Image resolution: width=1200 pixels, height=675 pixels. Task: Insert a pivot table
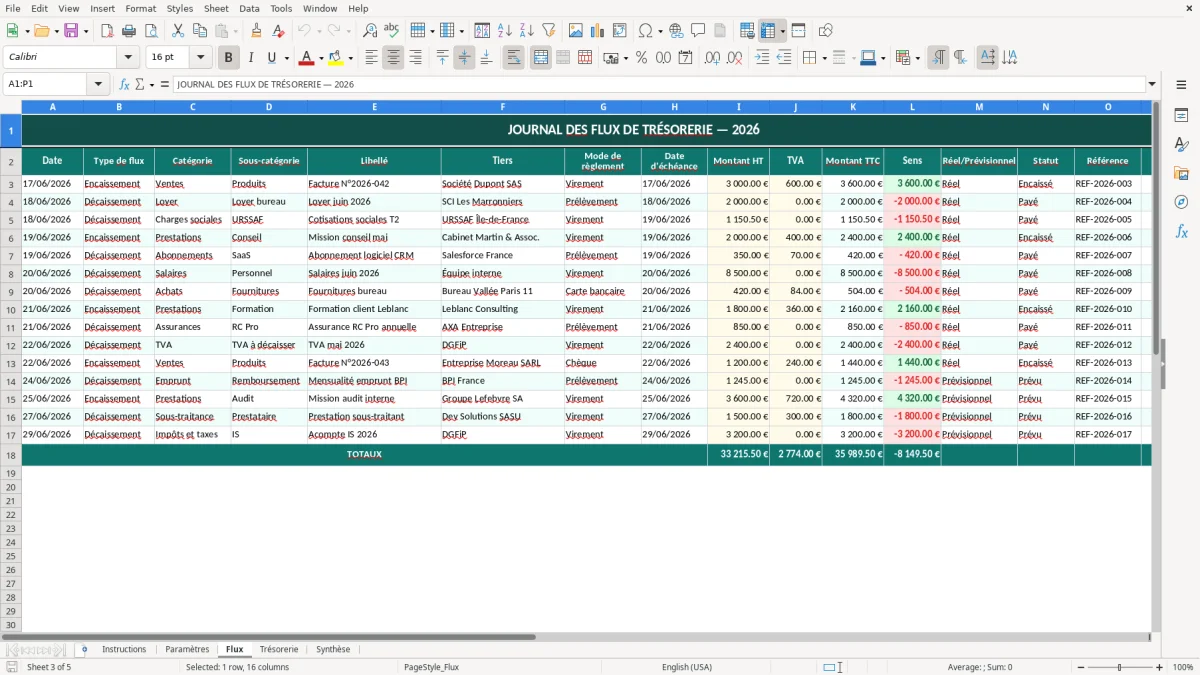619,31
